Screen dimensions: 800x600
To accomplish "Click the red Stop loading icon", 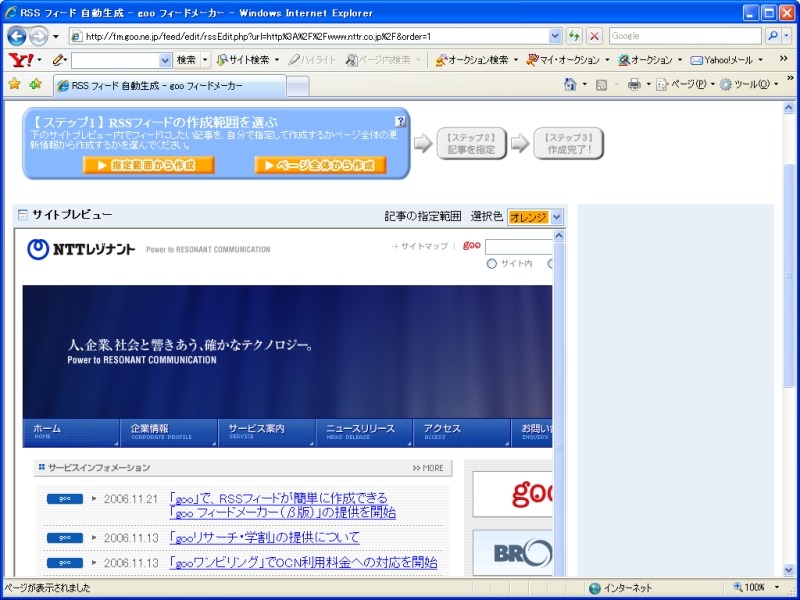I will [594, 36].
